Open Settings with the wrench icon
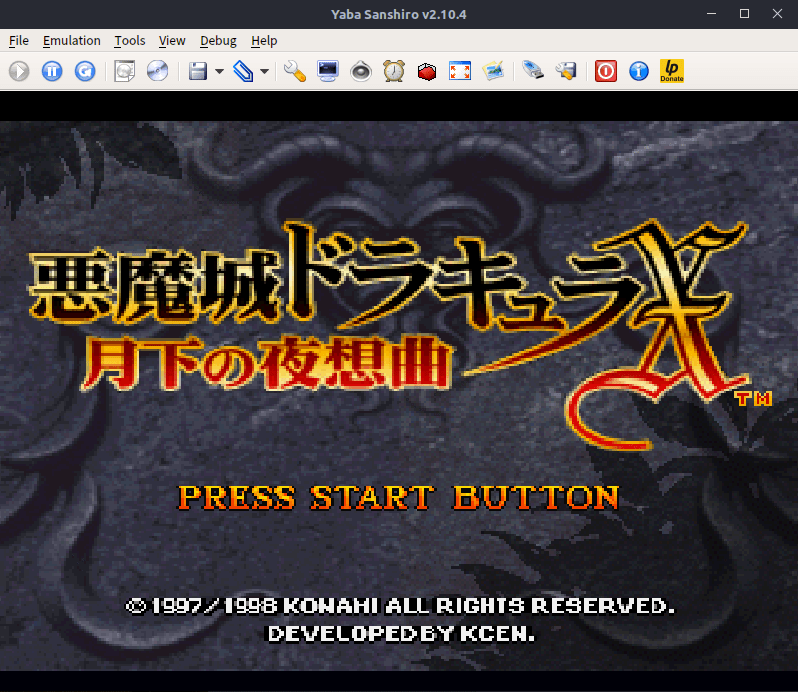This screenshot has width=798, height=692. click(x=295, y=71)
